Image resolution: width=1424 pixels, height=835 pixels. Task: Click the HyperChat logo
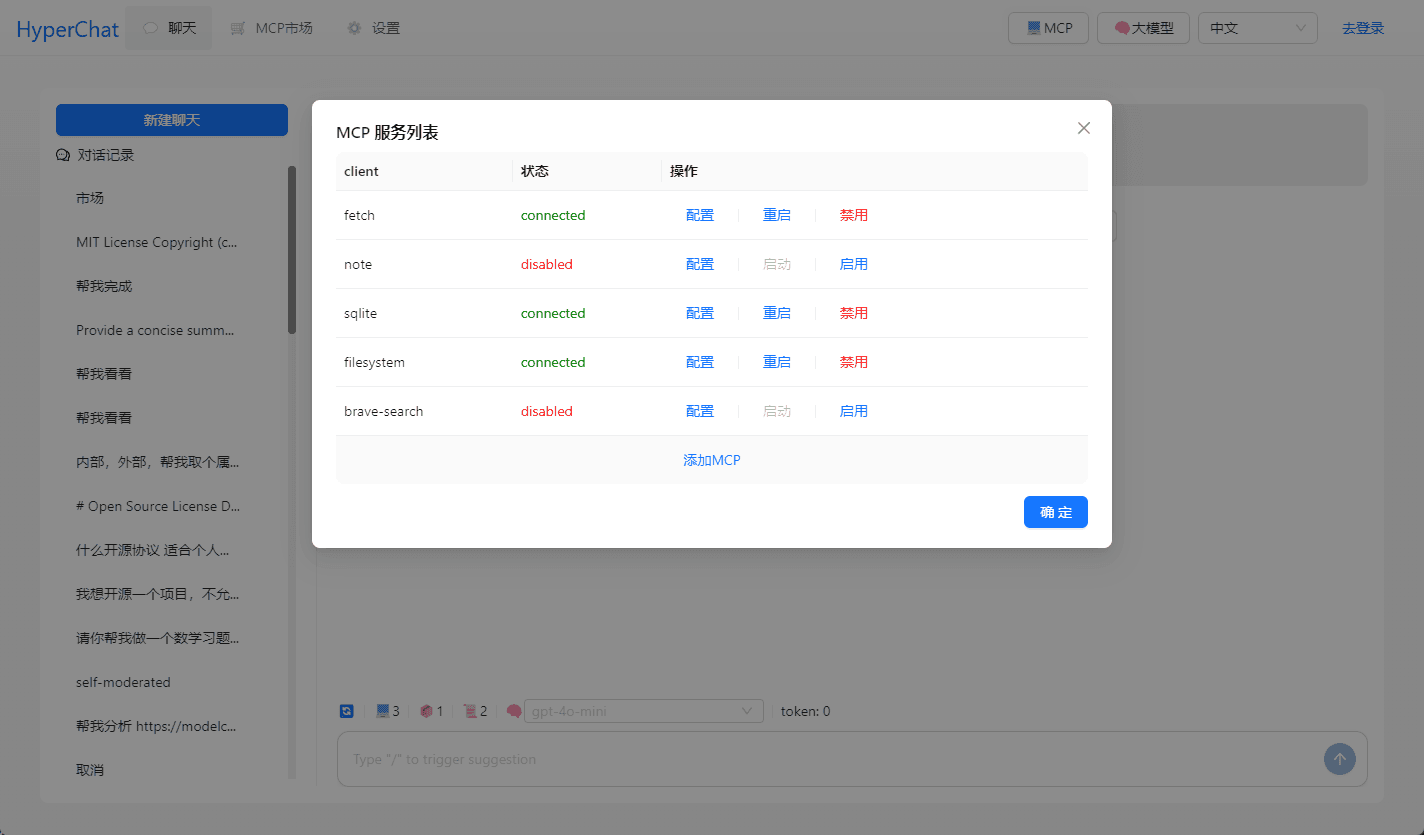(x=67, y=29)
